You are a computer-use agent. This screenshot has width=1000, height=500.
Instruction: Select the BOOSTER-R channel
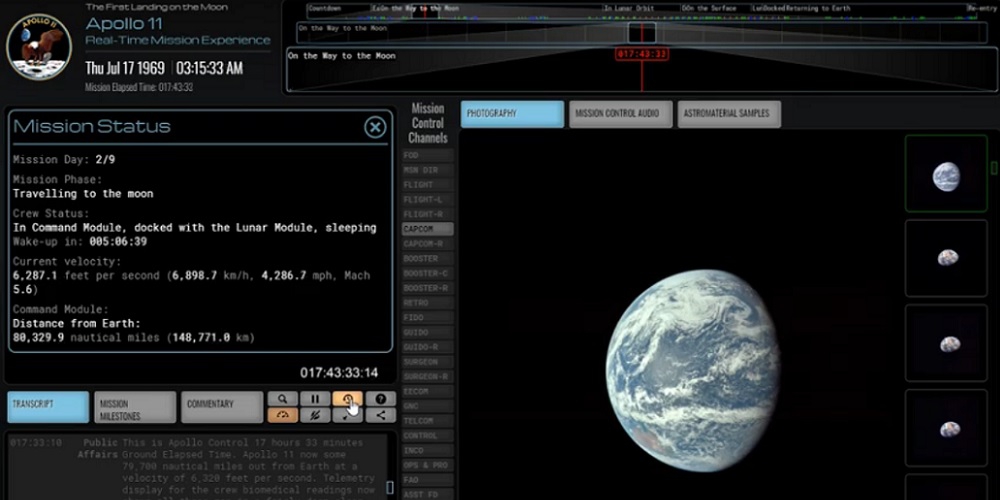428,288
